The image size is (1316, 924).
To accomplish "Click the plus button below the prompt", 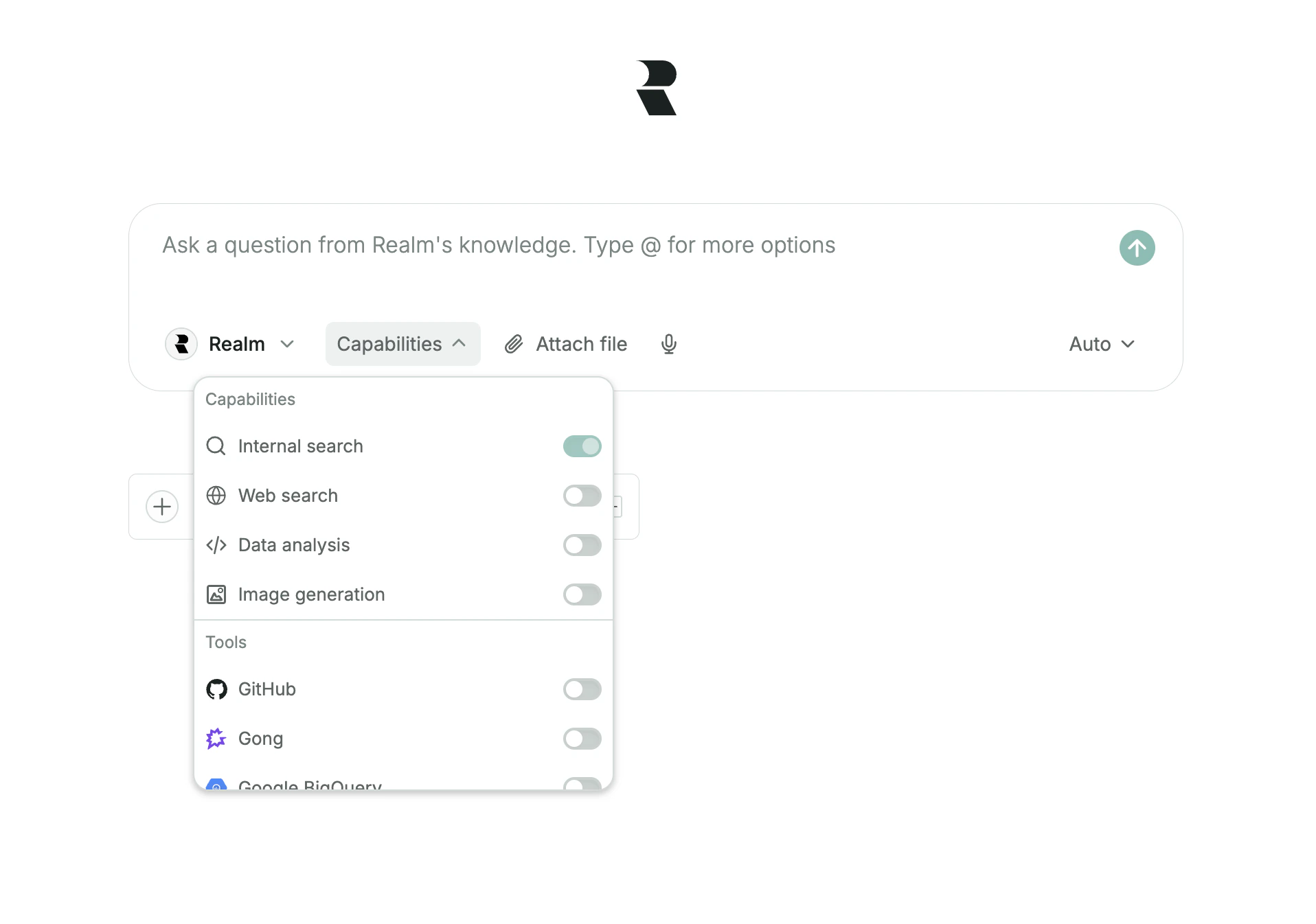I will tap(162, 507).
